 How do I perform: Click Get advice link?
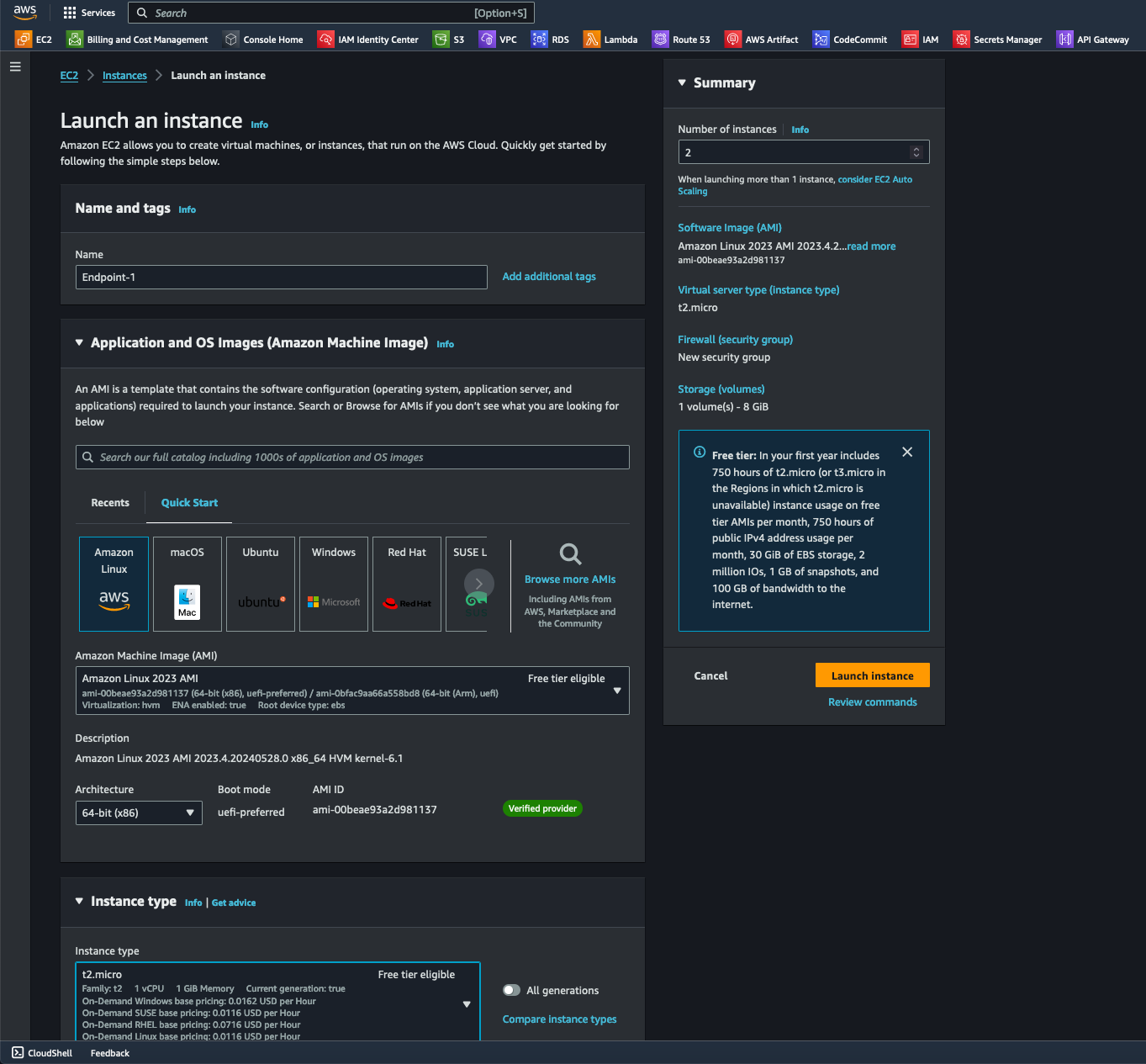[234, 903]
